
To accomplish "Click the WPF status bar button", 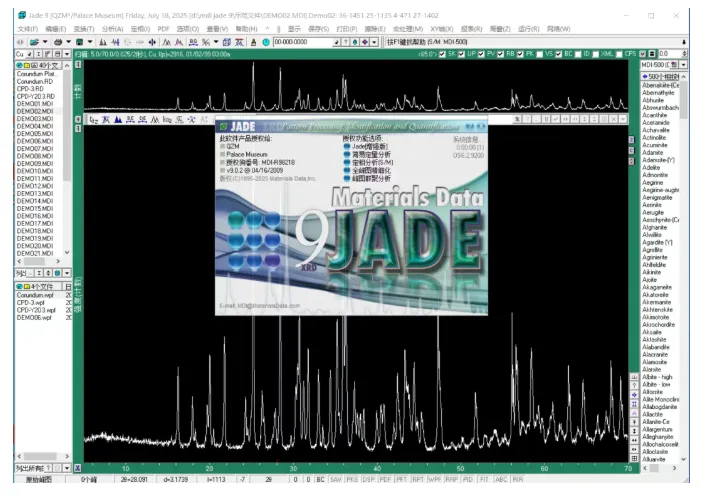I will tap(434, 479).
